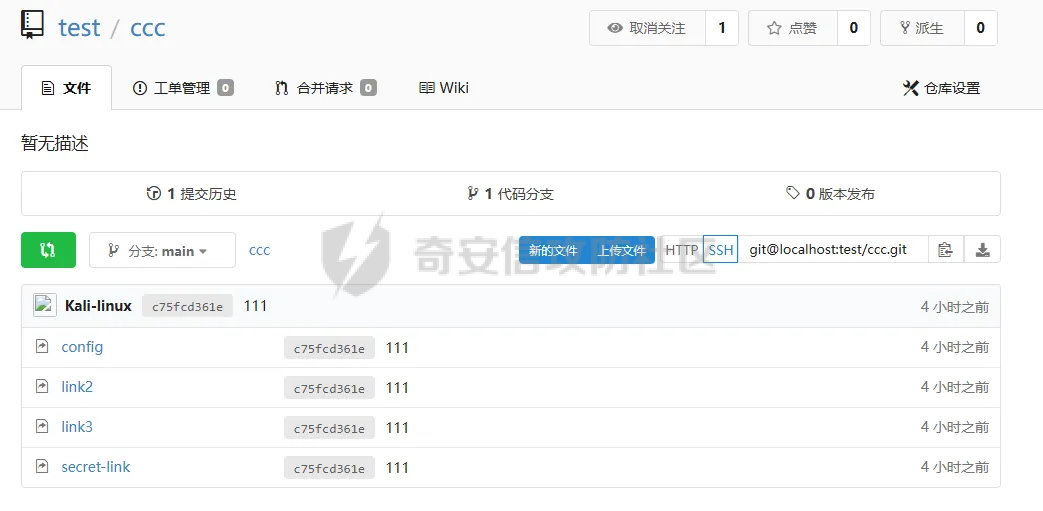Click the 新的文件 new file button

coord(553,250)
